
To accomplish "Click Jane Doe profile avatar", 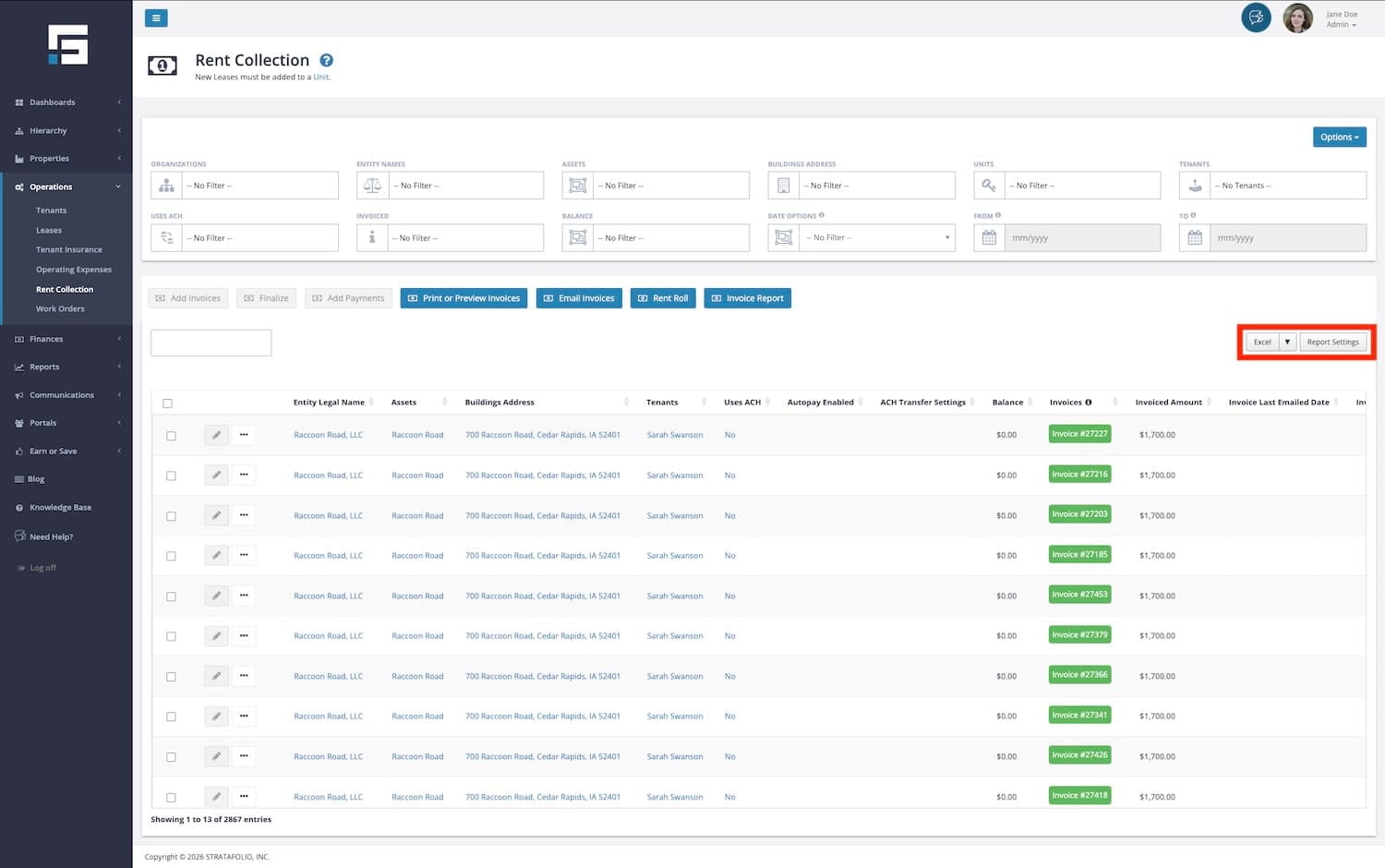I will pos(1297,18).
